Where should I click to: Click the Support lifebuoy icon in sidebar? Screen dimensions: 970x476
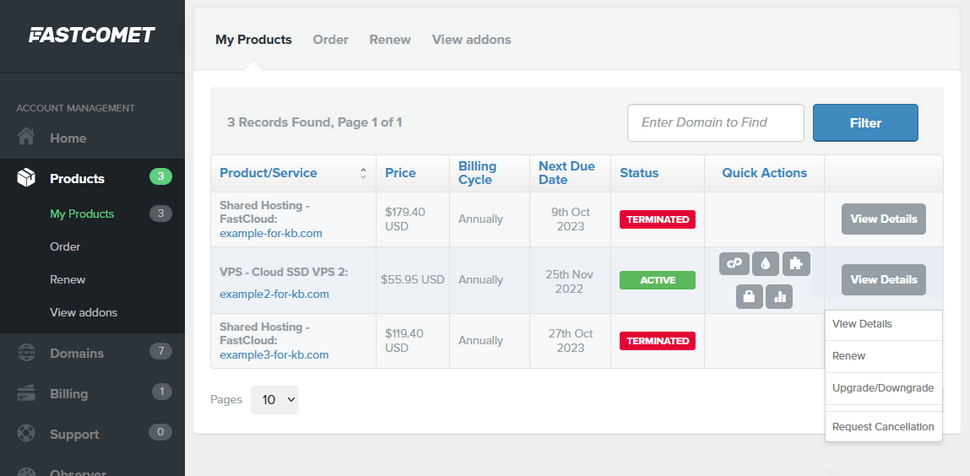pos(26,433)
